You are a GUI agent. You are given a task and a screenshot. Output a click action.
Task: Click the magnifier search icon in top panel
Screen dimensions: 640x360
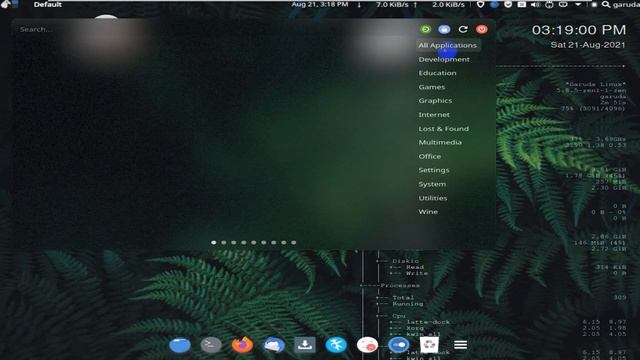[606, 4]
